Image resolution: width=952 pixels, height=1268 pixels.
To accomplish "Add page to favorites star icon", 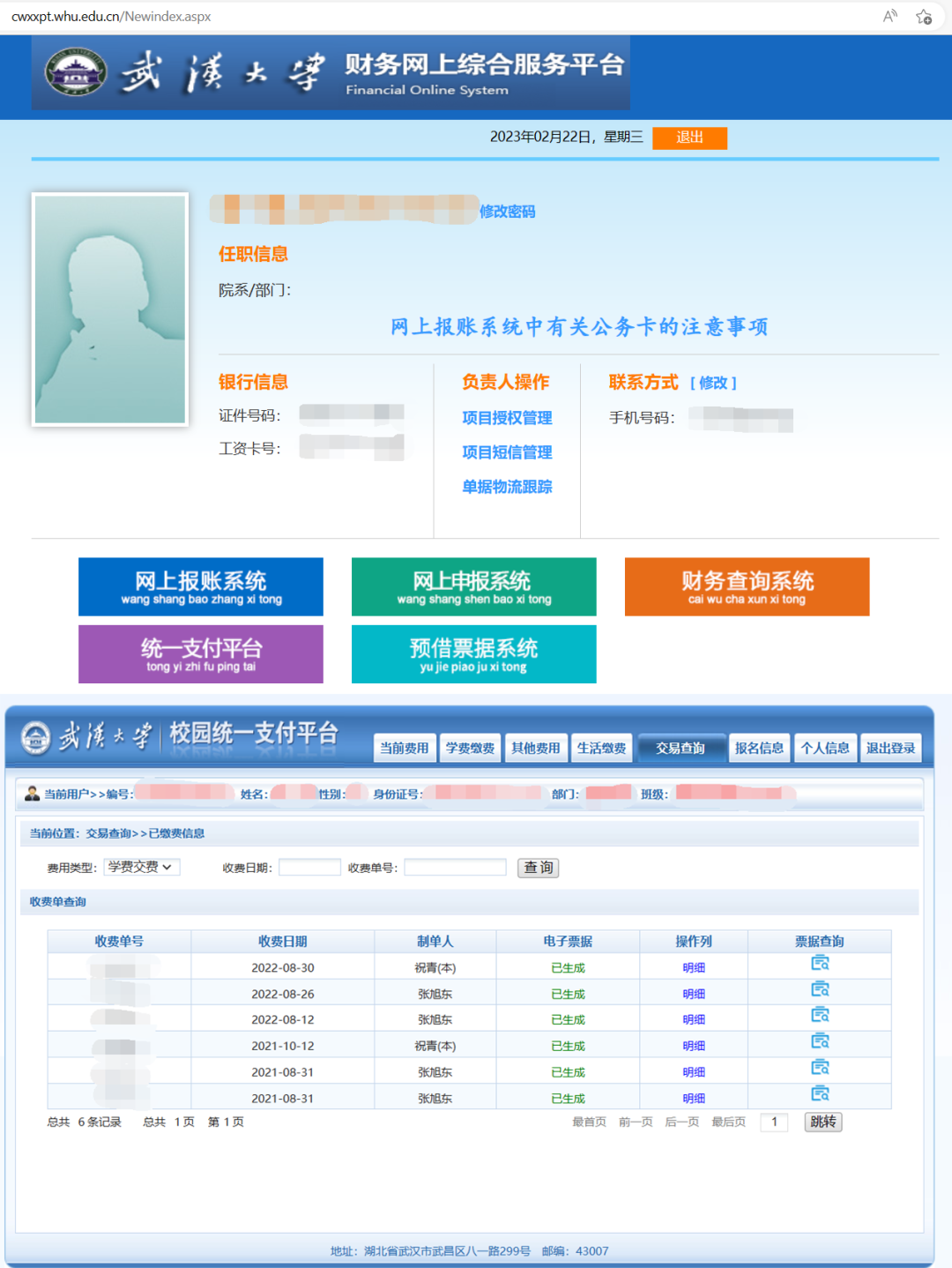I will click(x=924, y=16).
